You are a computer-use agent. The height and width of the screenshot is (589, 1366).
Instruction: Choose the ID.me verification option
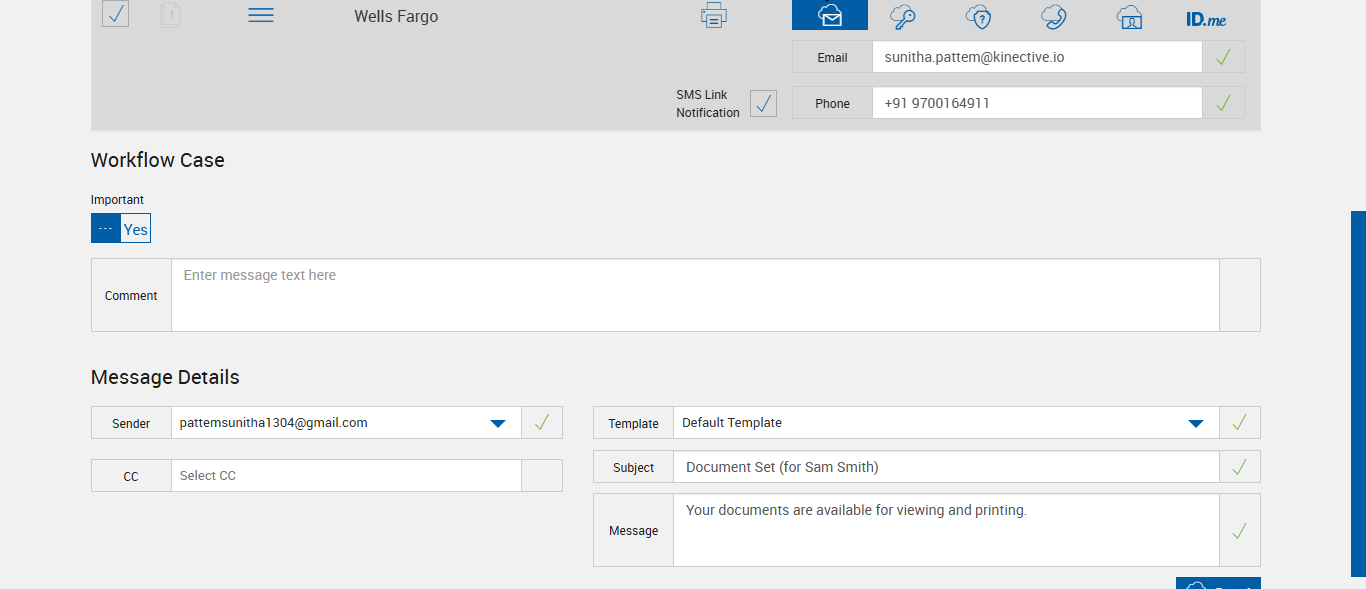tap(1206, 19)
